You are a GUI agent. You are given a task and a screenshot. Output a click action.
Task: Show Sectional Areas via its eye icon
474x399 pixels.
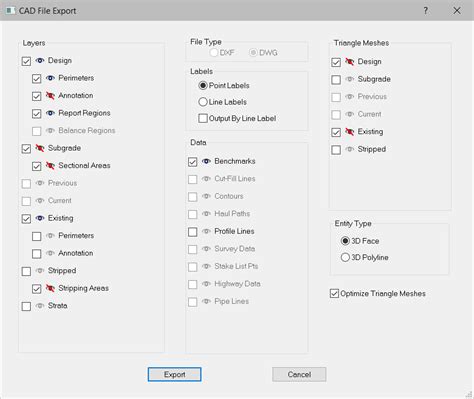point(50,166)
